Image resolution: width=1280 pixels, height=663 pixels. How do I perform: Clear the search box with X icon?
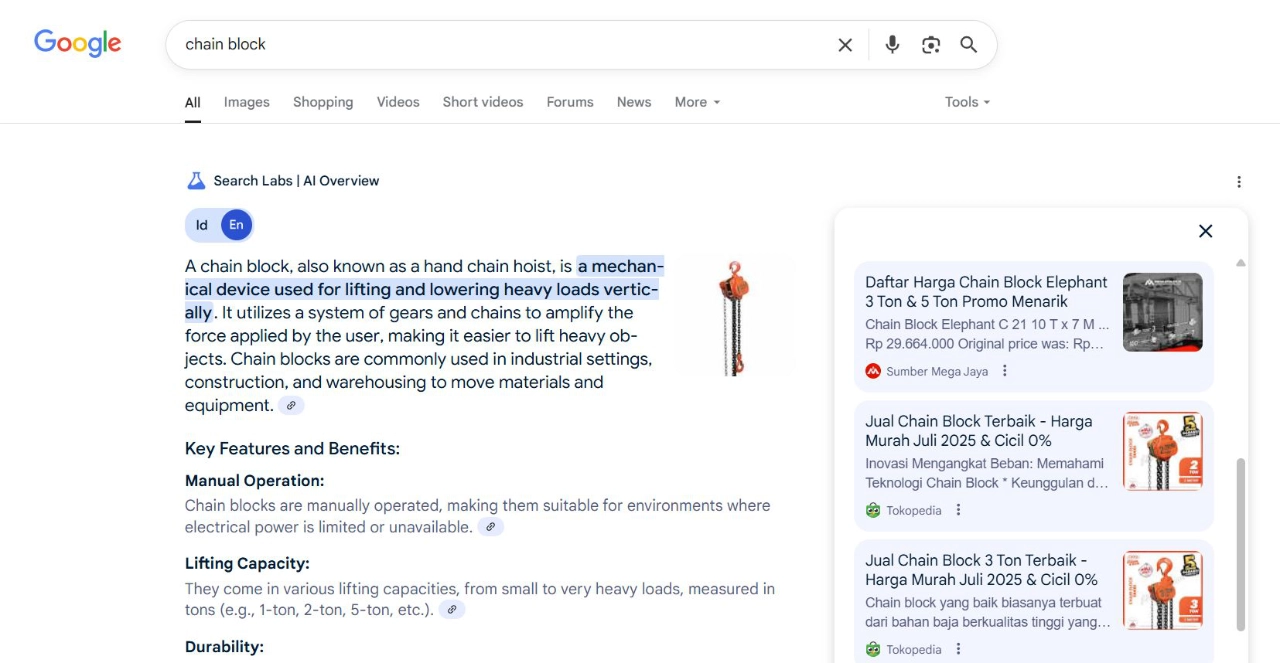tap(845, 45)
